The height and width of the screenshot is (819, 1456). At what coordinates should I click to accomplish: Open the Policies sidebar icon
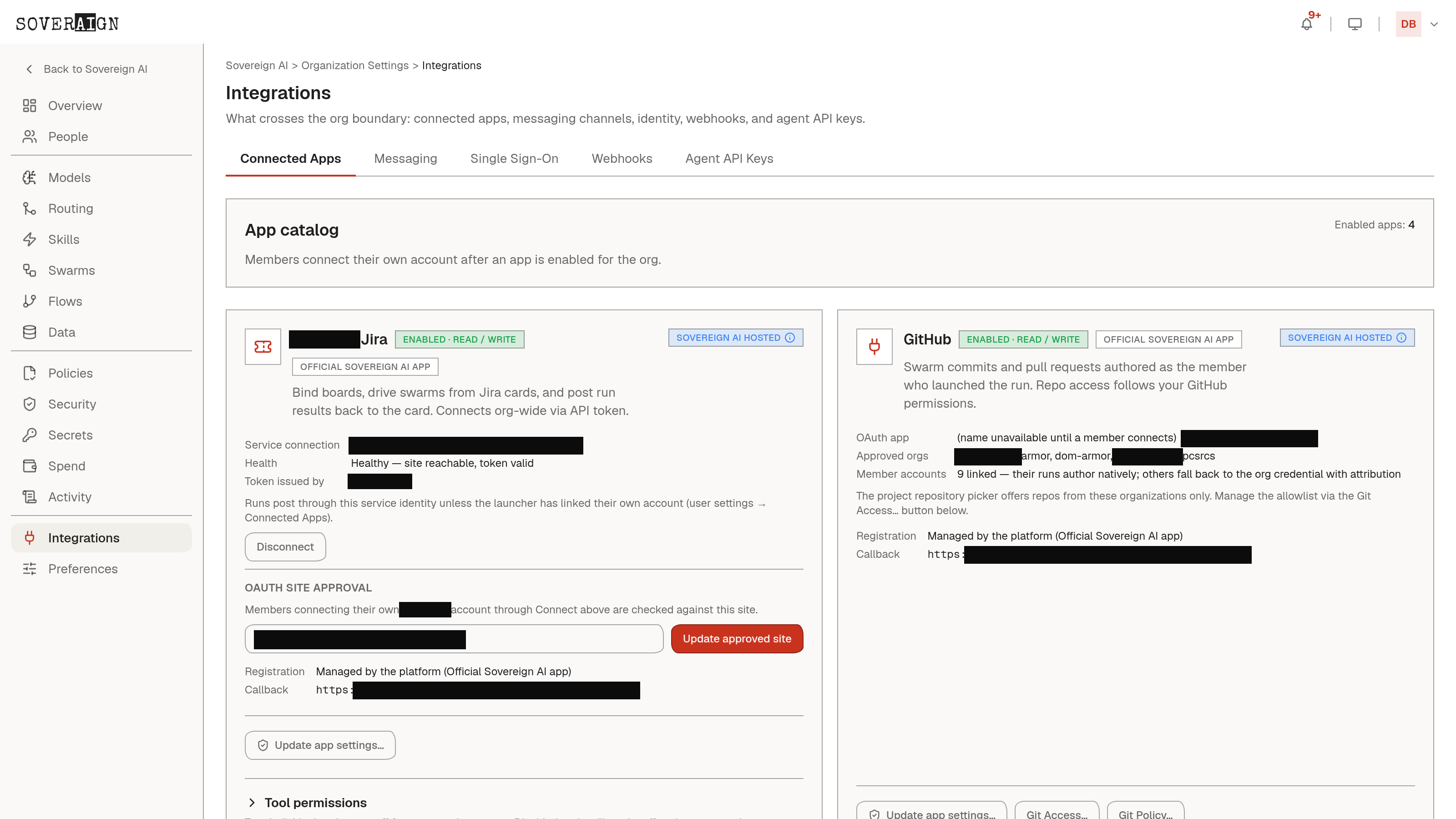(30, 373)
